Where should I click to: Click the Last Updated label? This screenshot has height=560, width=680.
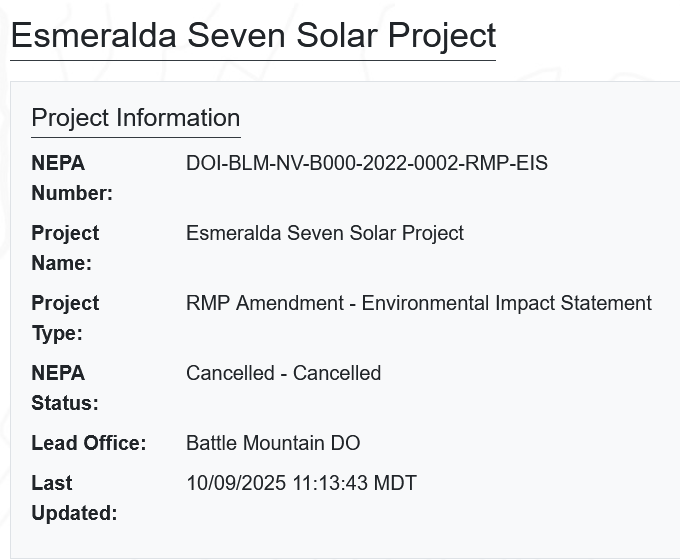tap(73, 498)
